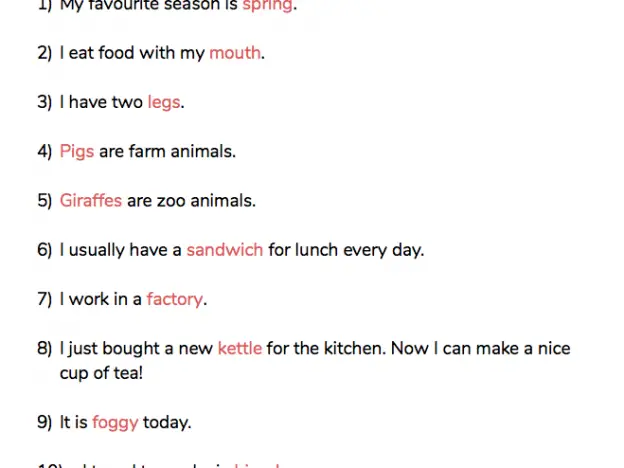Select the answer 'Giraffes'
The image size is (624, 468).
[91, 200]
